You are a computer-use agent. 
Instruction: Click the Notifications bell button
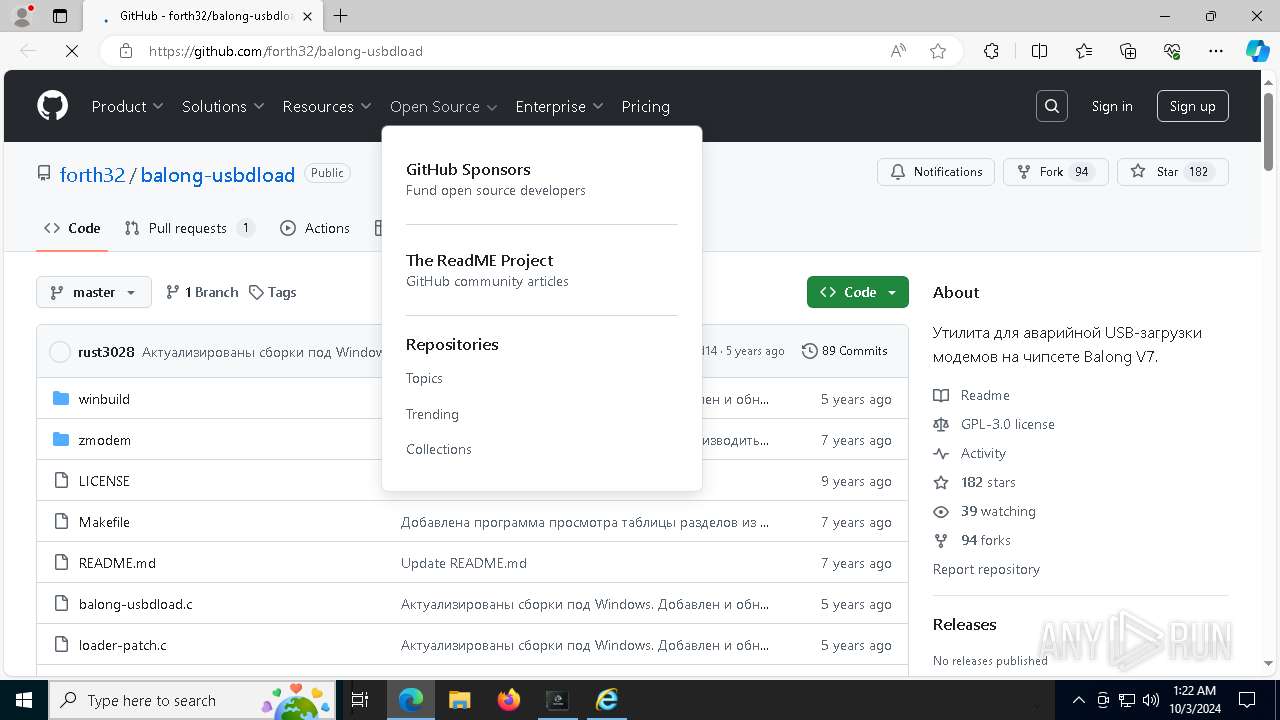(x=936, y=172)
